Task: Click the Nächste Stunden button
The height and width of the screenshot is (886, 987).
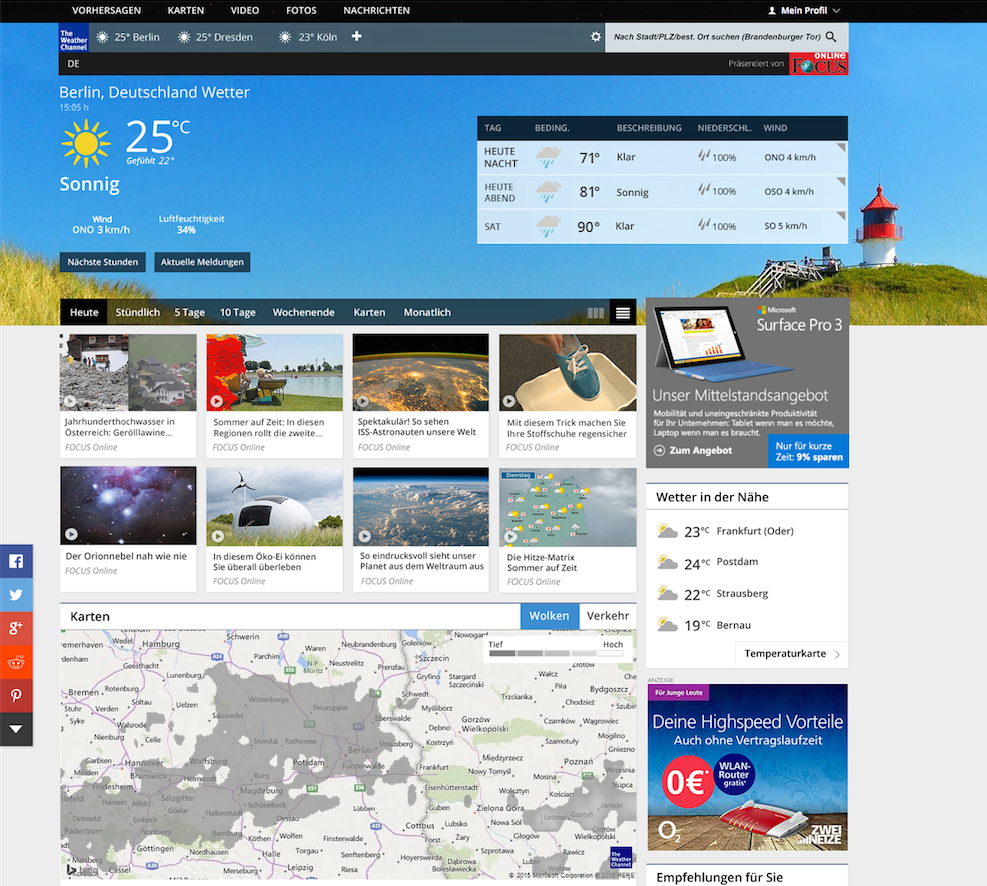Action: click(102, 261)
